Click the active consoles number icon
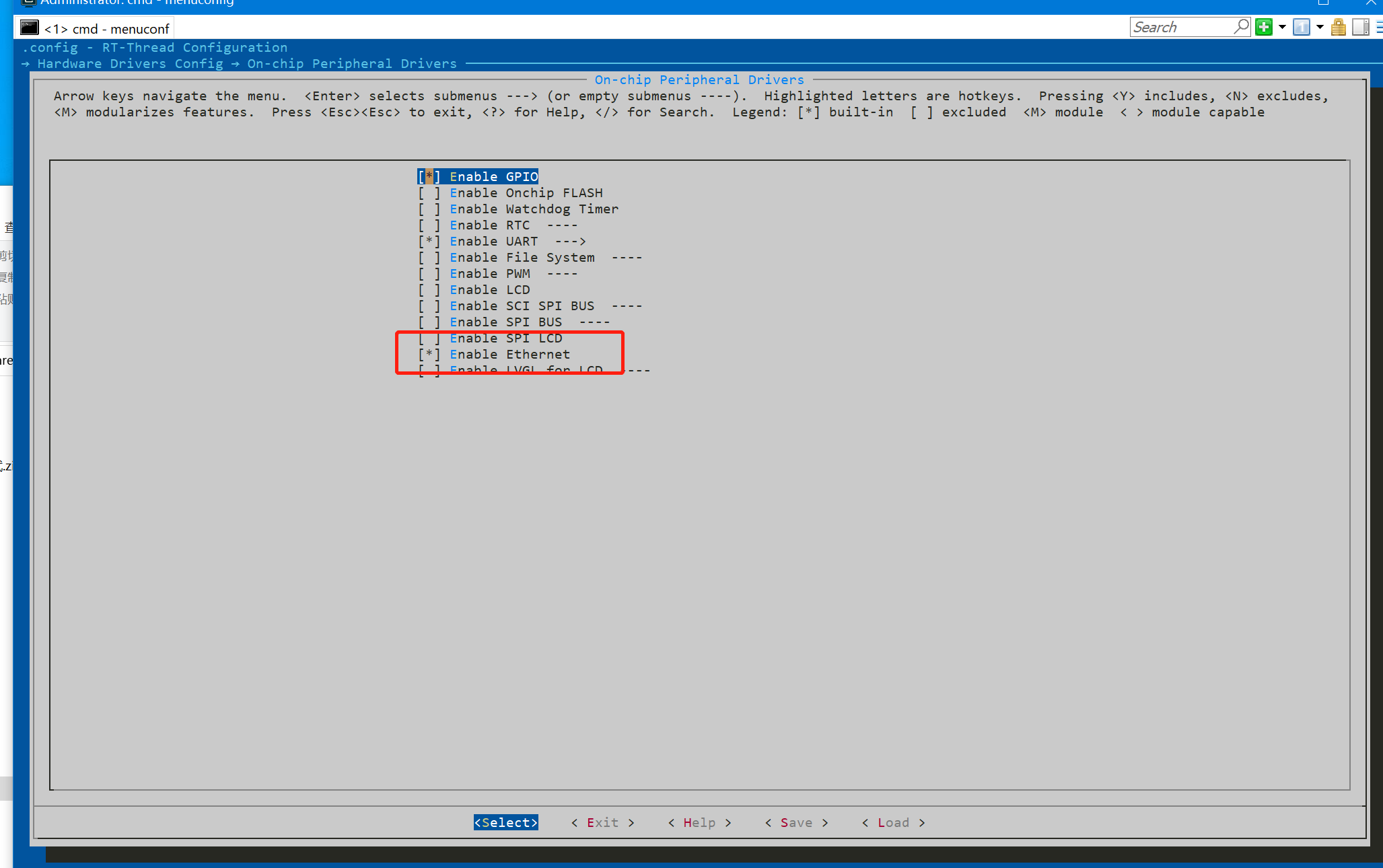The height and width of the screenshot is (868, 1383). coord(1302,28)
